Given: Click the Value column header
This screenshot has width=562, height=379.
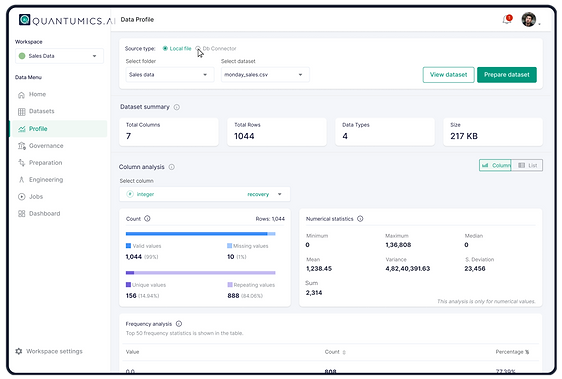Looking at the screenshot, I should tap(132, 352).
